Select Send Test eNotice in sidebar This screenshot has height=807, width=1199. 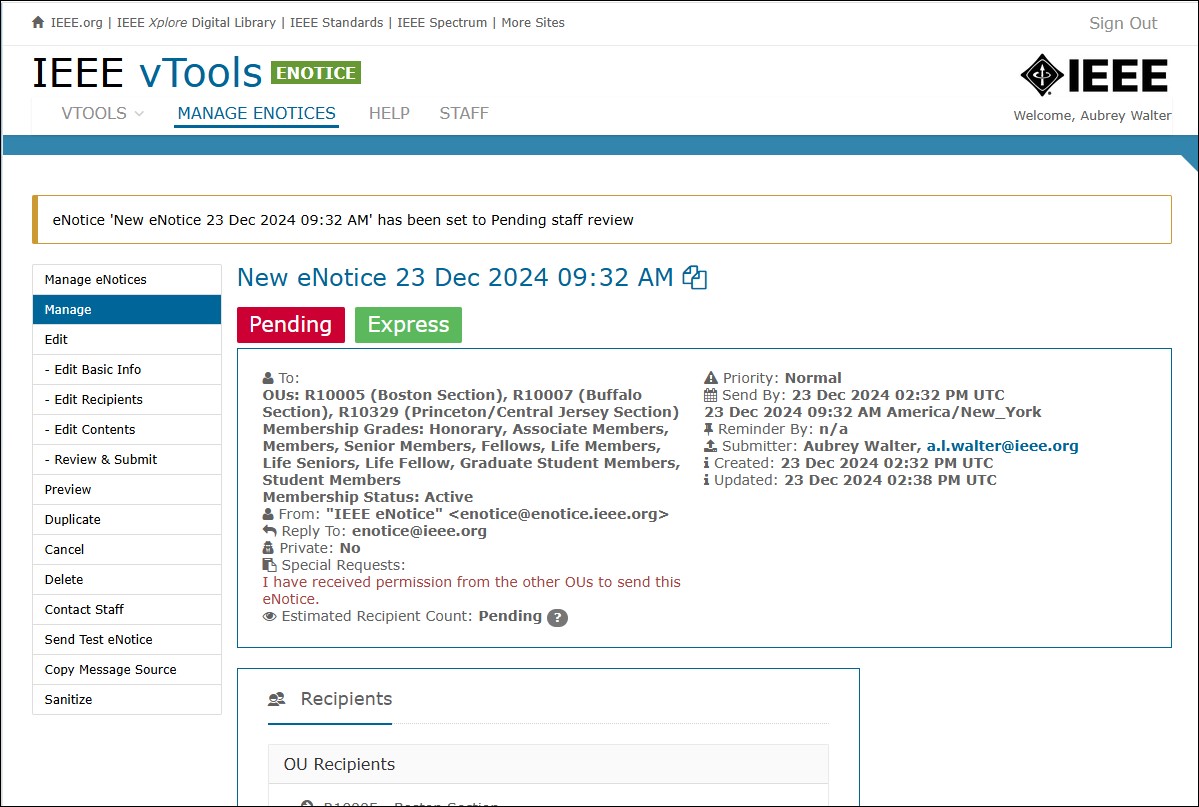point(127,639)
